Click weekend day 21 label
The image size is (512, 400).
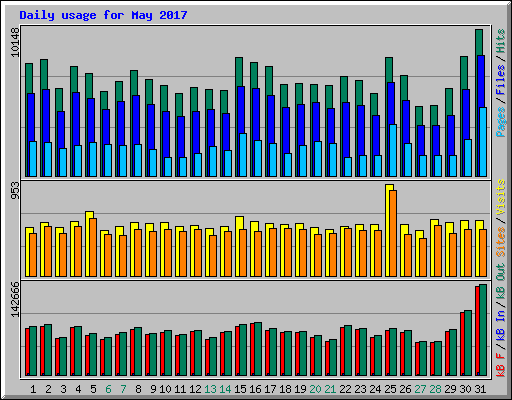click(330, 389)
